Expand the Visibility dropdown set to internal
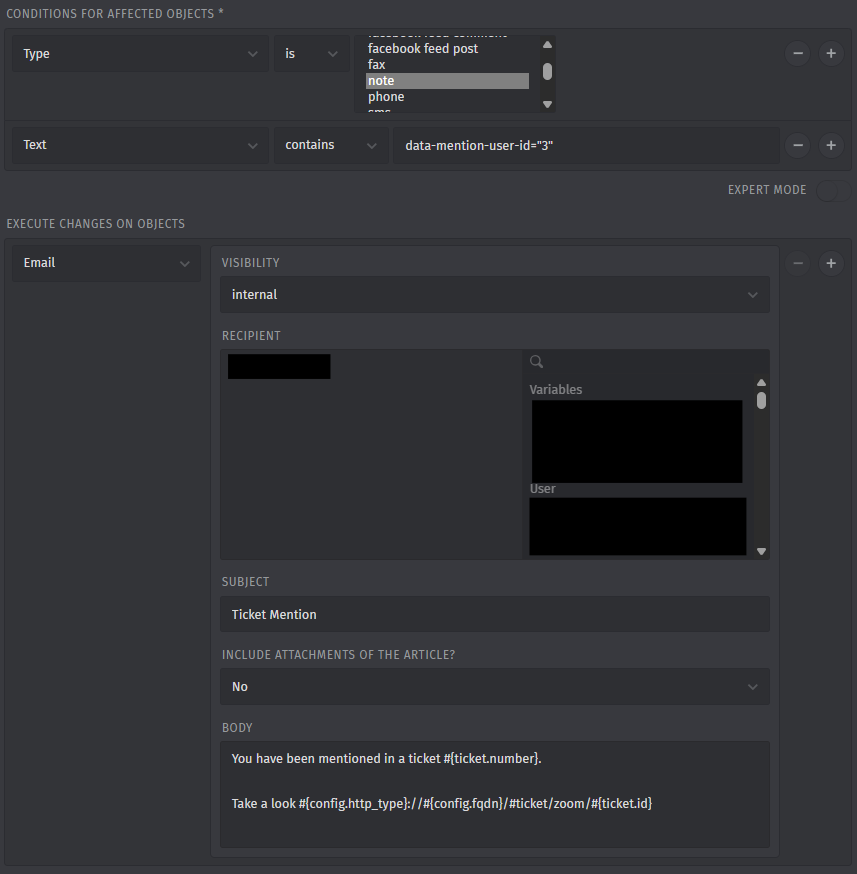 494,295
